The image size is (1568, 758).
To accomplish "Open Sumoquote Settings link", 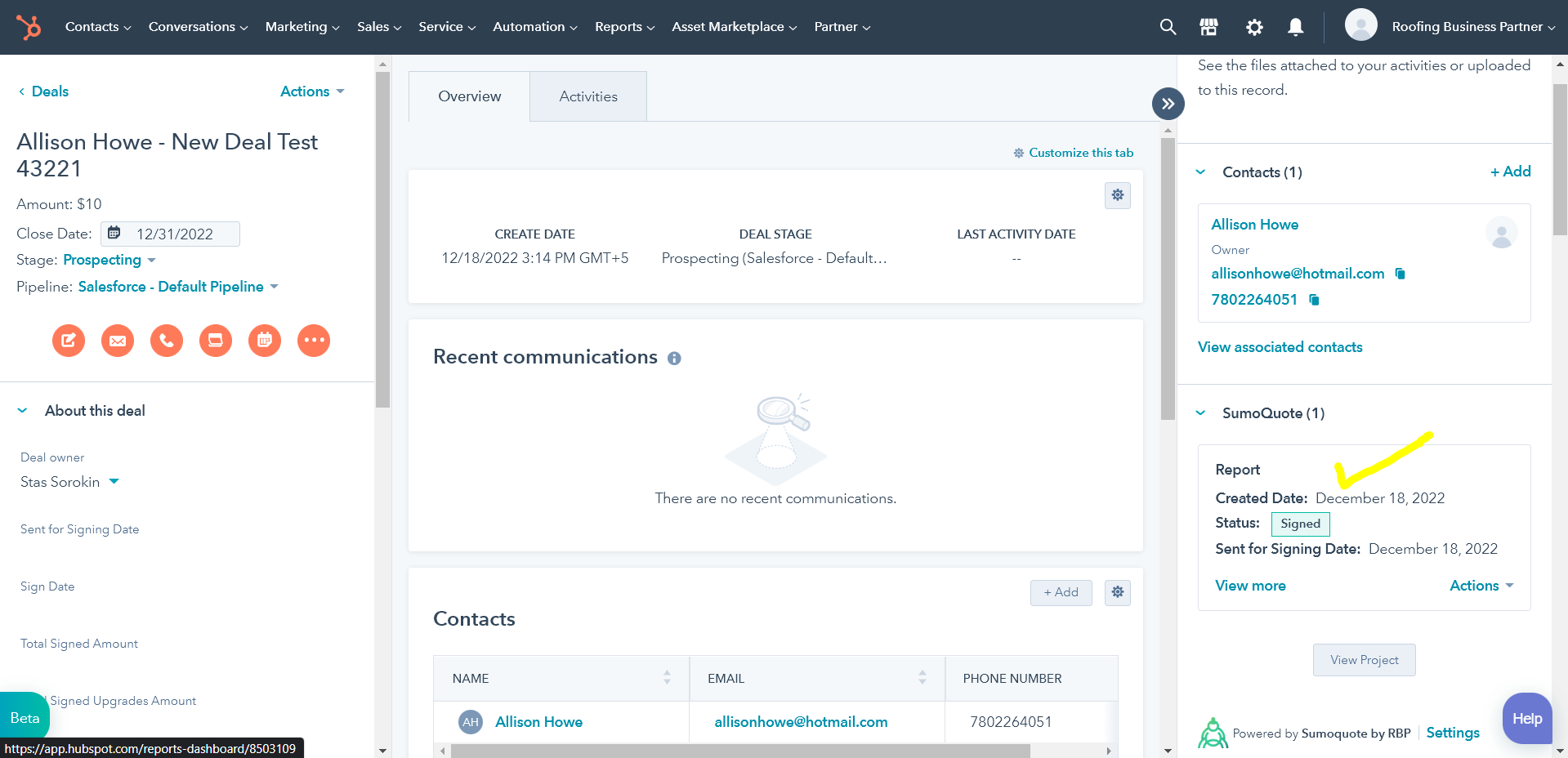I will point(1452,733).
